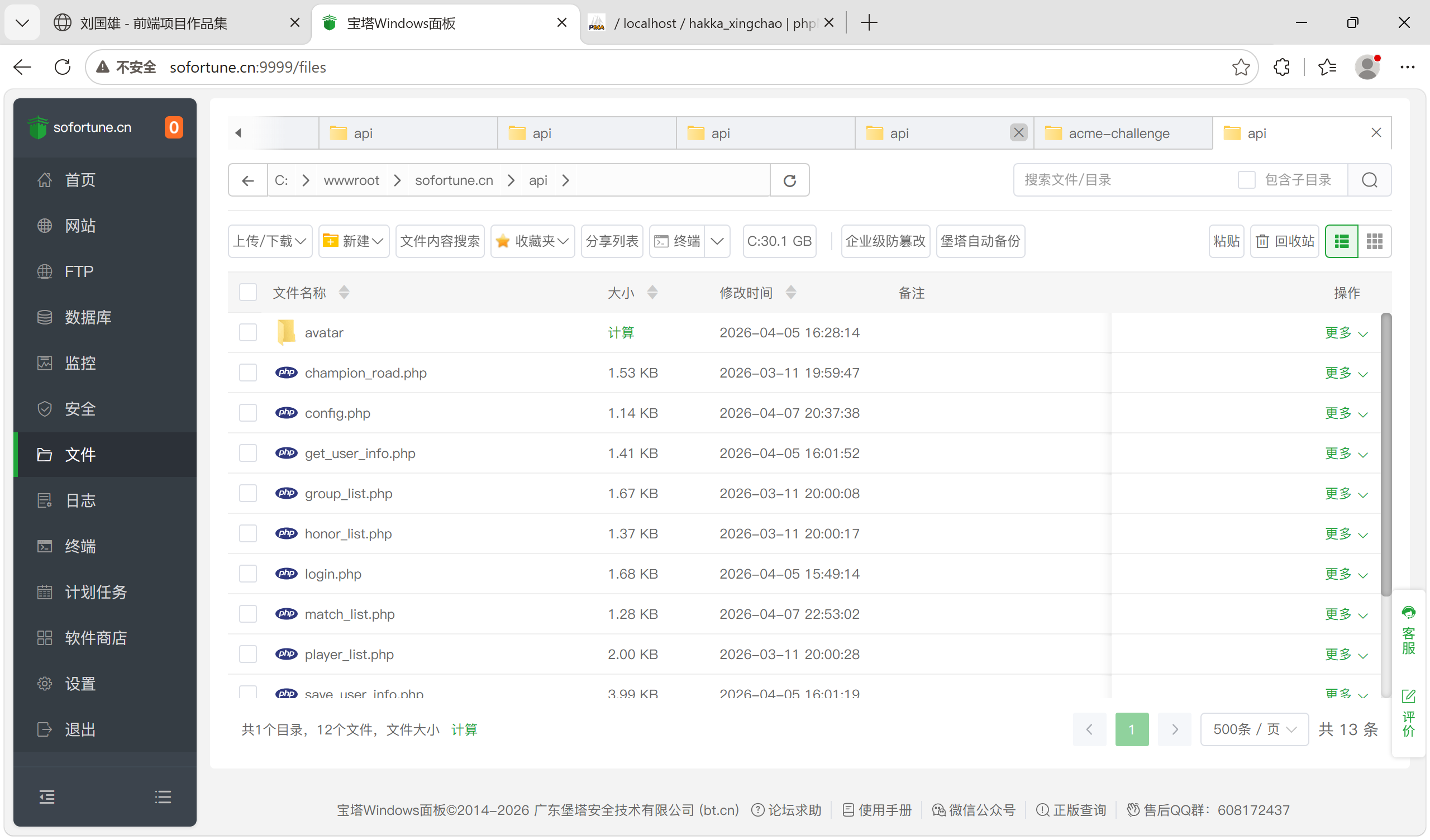
Task: Switch to list view mode
Action: click(x=1342, y=241)
